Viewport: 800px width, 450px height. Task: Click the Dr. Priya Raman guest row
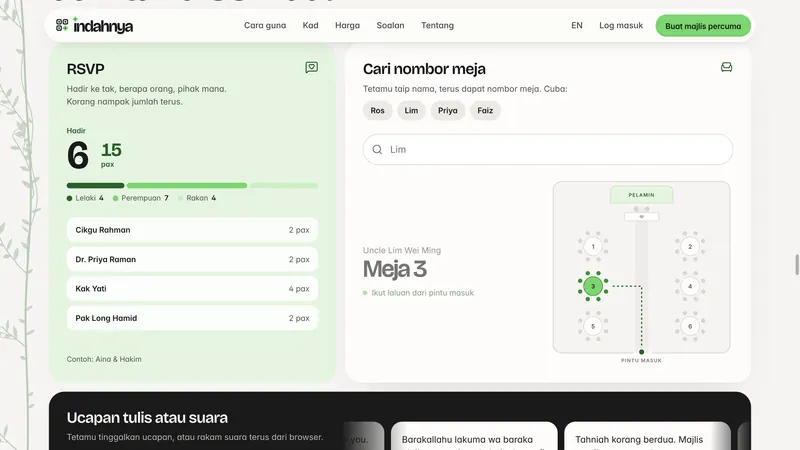pyautogui.click(x=192, y=259)
